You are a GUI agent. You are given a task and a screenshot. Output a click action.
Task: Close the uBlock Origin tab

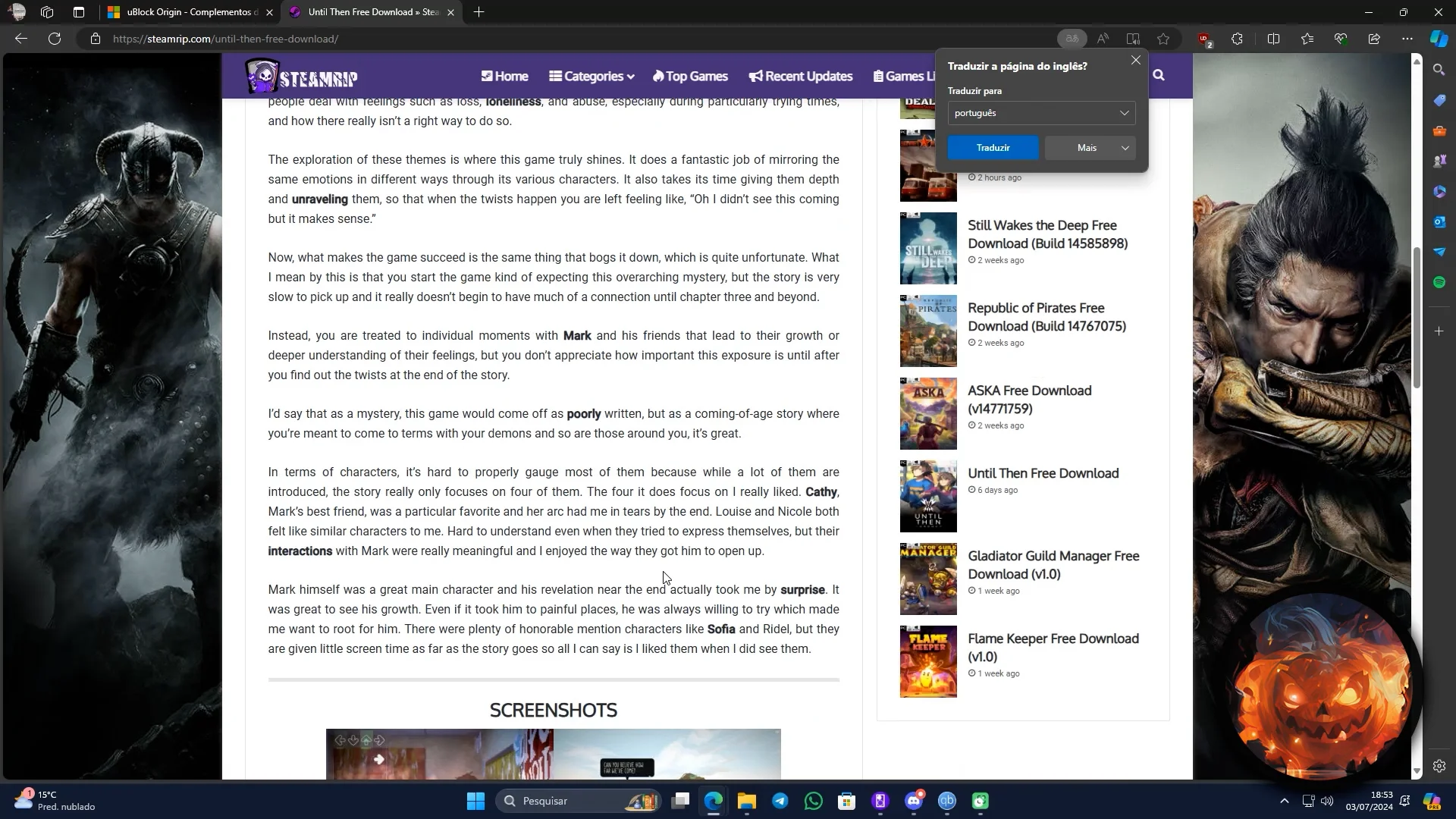click(x=269, y=12)
